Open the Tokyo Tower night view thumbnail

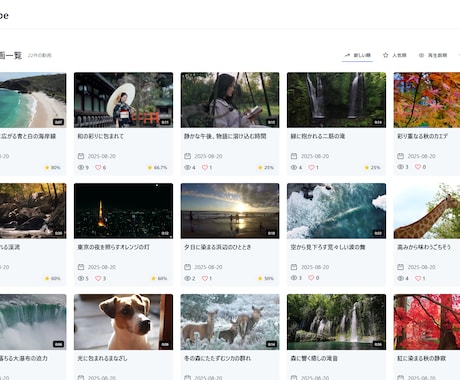[x=123, y=211]
